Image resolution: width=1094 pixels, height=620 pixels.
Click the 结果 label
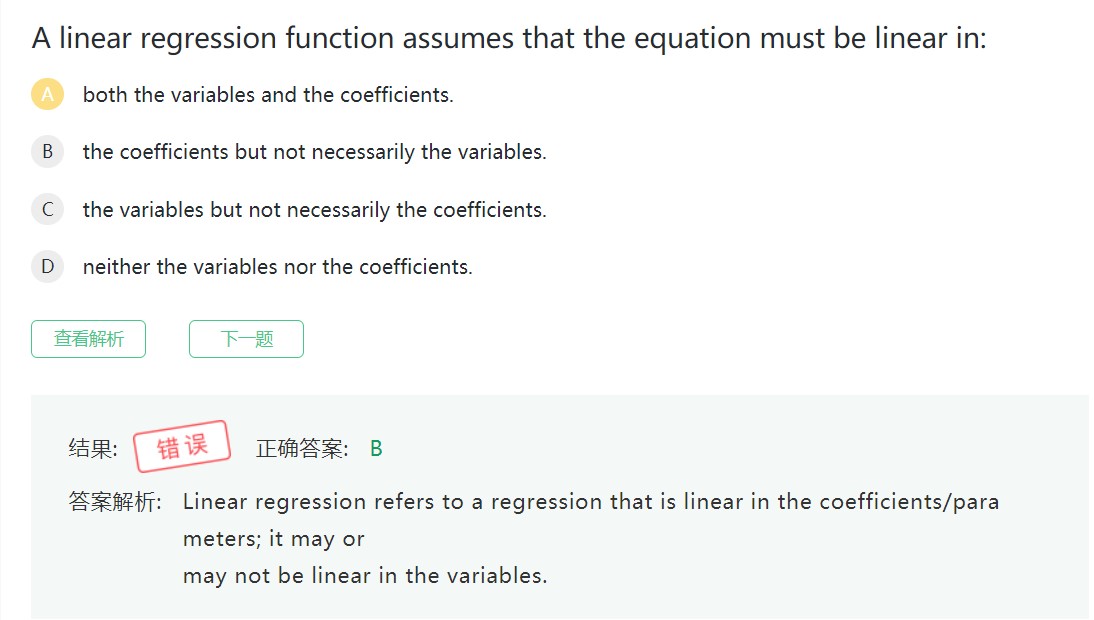(92, 449)
